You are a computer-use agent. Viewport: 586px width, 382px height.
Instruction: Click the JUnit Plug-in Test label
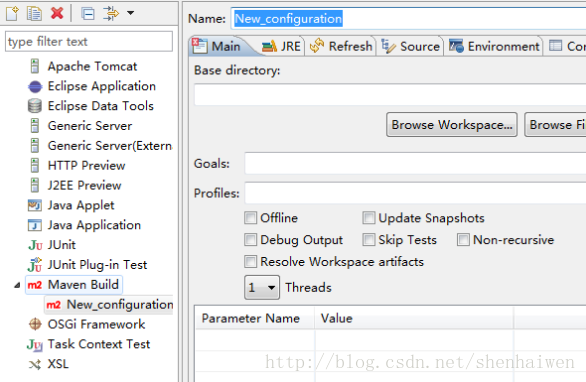[97, 265]
